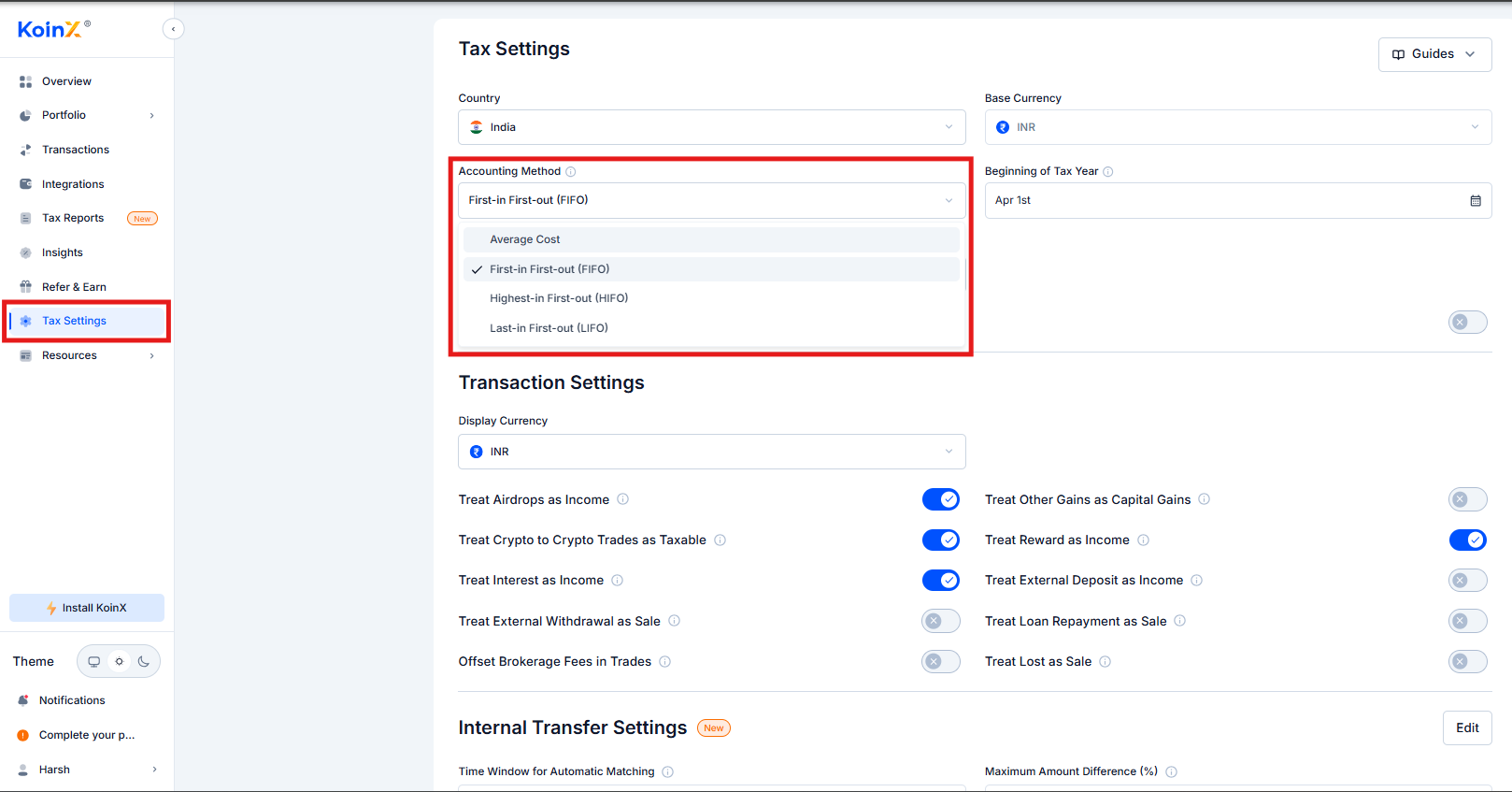Click info icon beside Maximum Amount Difference
The image size is (1512, 792).
[x=1172, y=771]
